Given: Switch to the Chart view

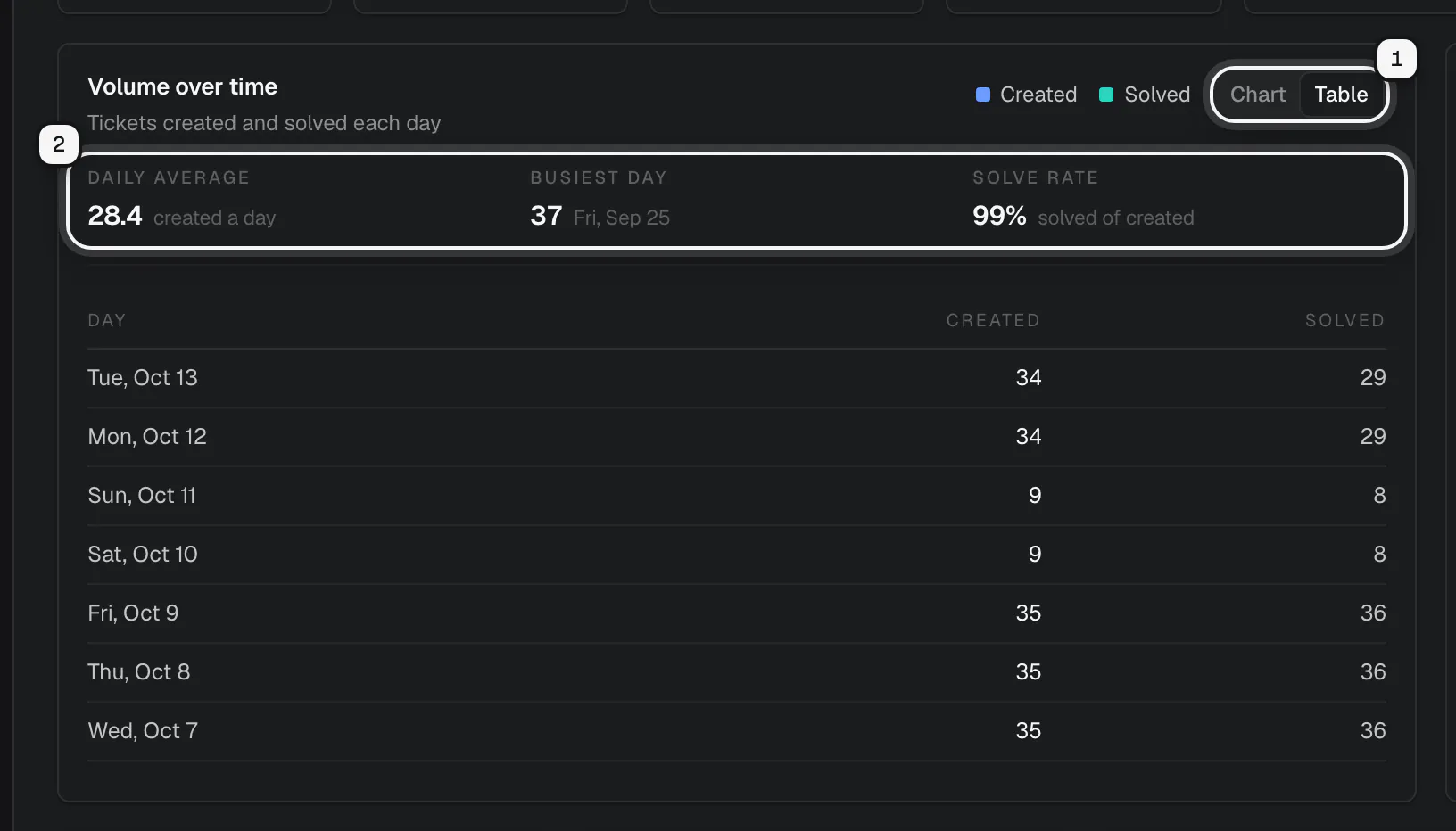Looking at the screenshot, I should pyautogui.click(x=1258, y=95).
